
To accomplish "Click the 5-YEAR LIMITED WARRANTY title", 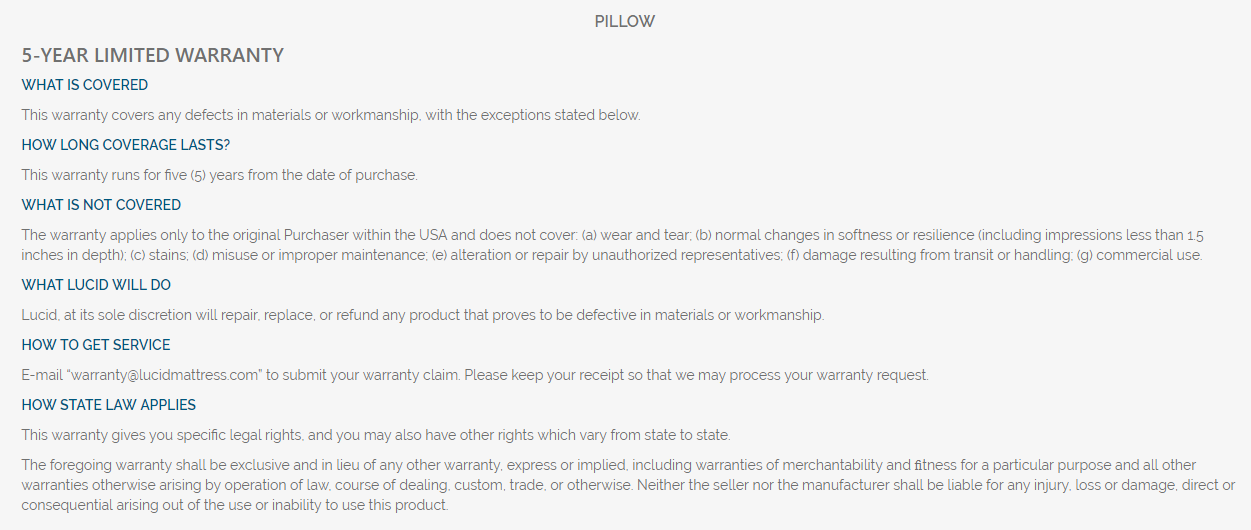I will tap(153, 55).
